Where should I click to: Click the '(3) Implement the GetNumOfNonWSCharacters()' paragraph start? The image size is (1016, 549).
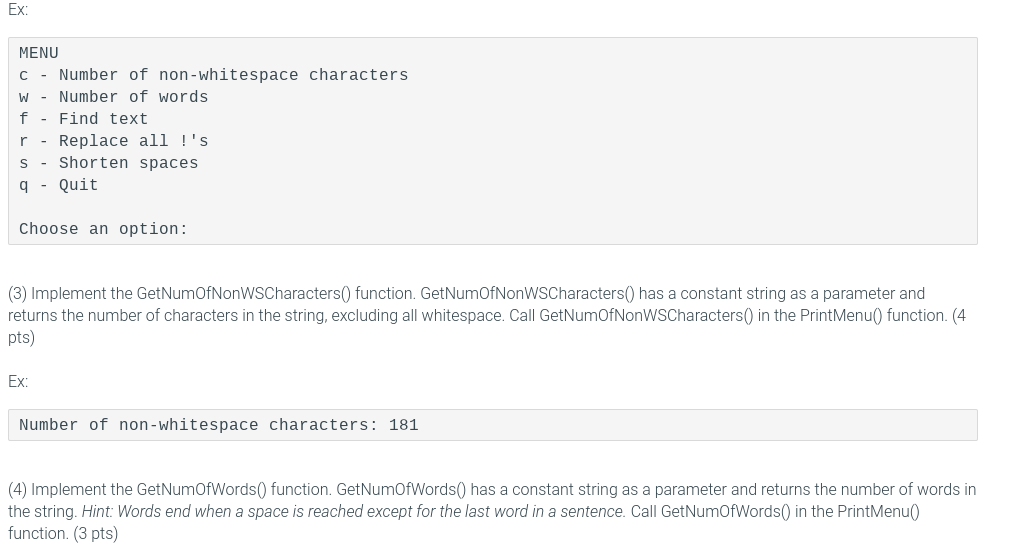tap(211, 294)
